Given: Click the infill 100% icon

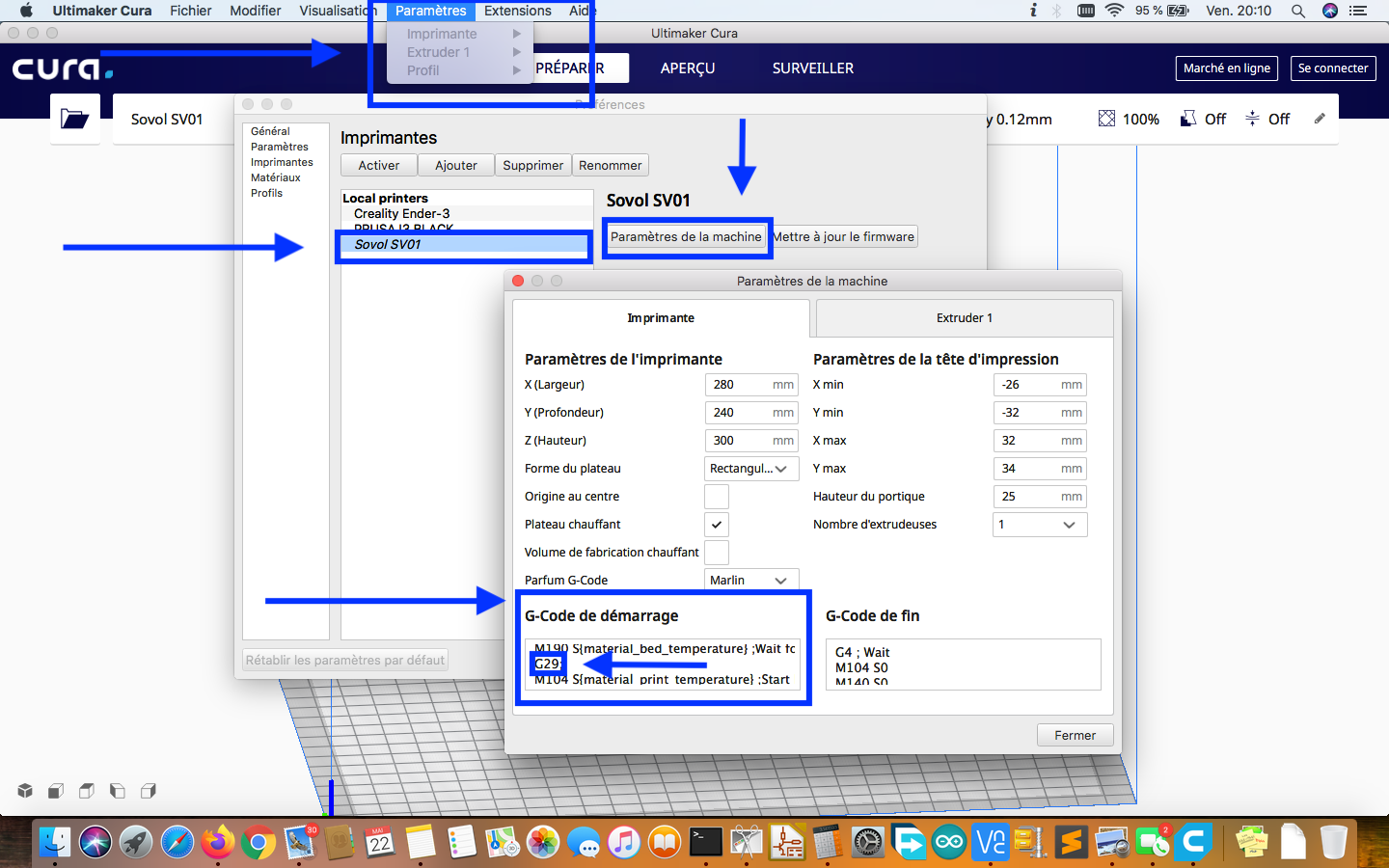Looking at the screenshot, I should click(1106, 119).
